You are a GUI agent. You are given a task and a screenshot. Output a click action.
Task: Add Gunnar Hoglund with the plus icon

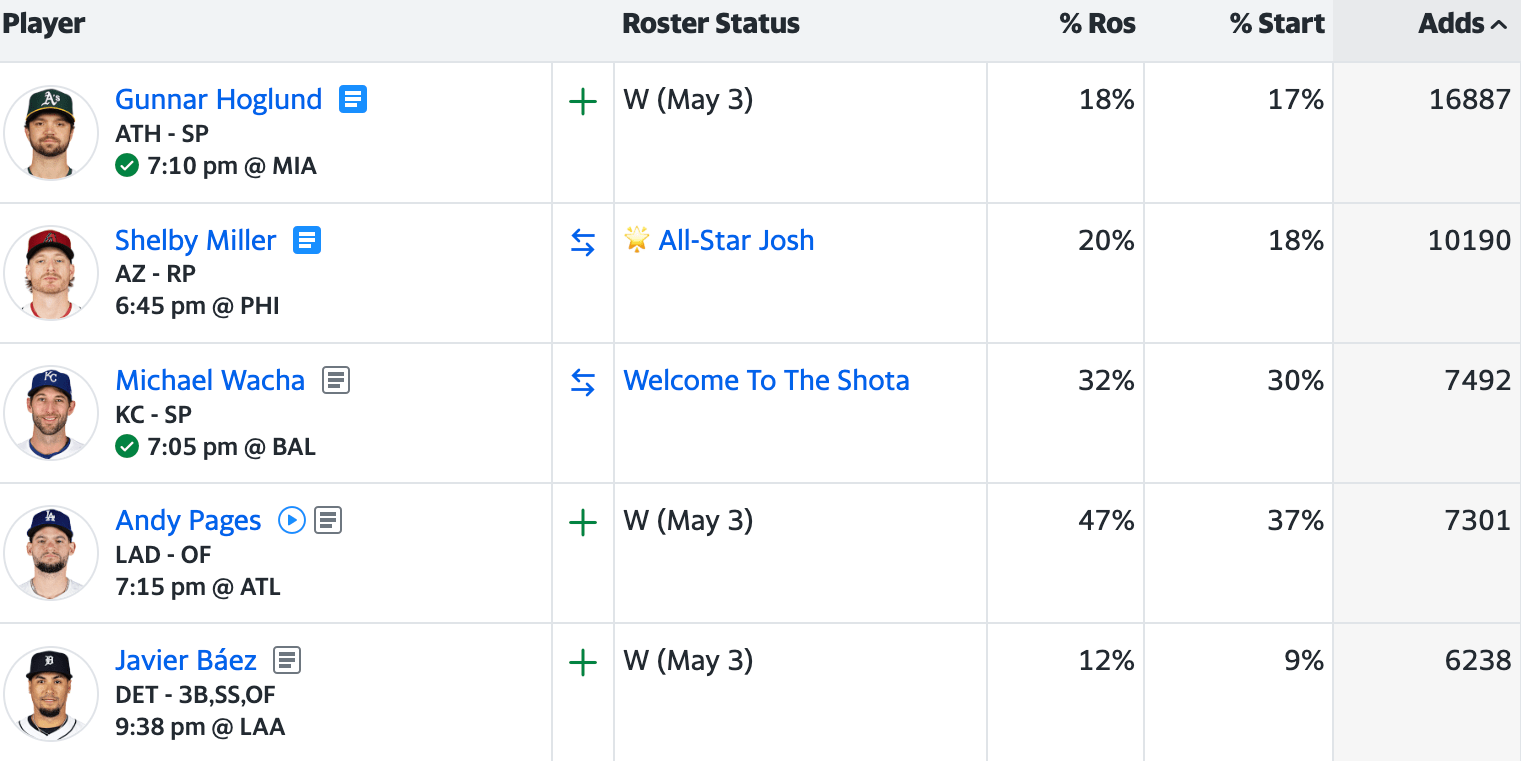pyautogui.click(x=582, y=102)
